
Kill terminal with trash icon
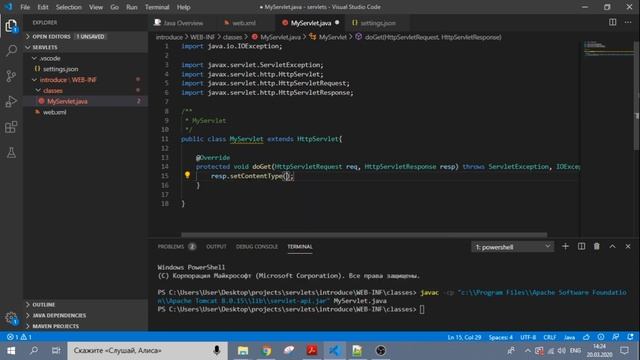click(597, 246)
